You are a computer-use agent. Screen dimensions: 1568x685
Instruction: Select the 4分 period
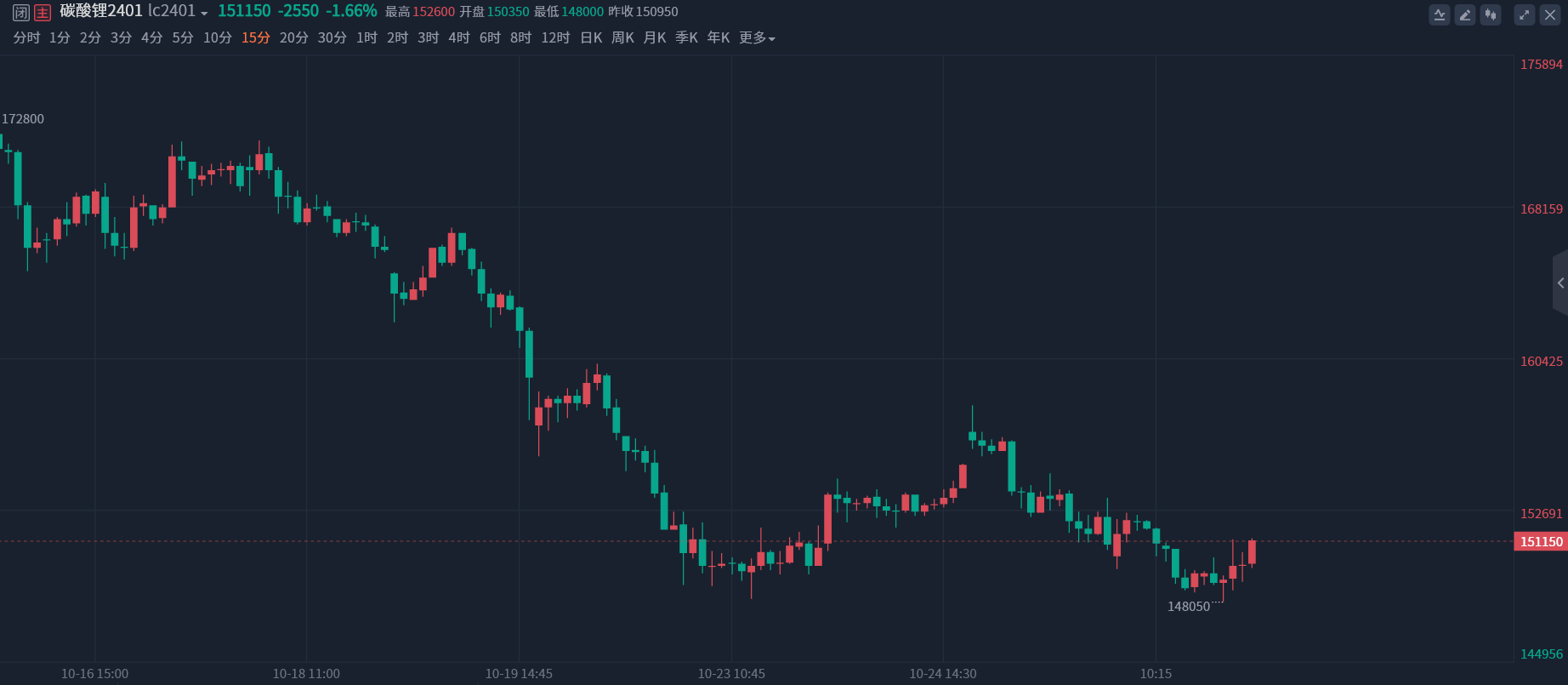click(151, 37)
